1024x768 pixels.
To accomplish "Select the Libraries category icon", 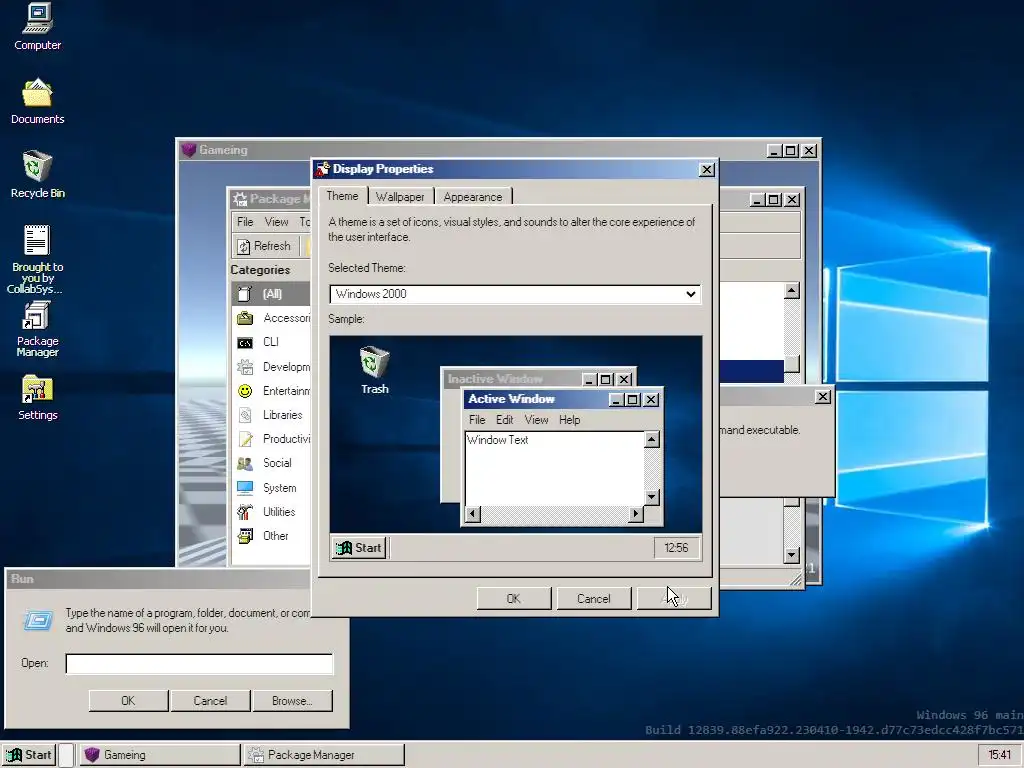I will pos(245,415).
